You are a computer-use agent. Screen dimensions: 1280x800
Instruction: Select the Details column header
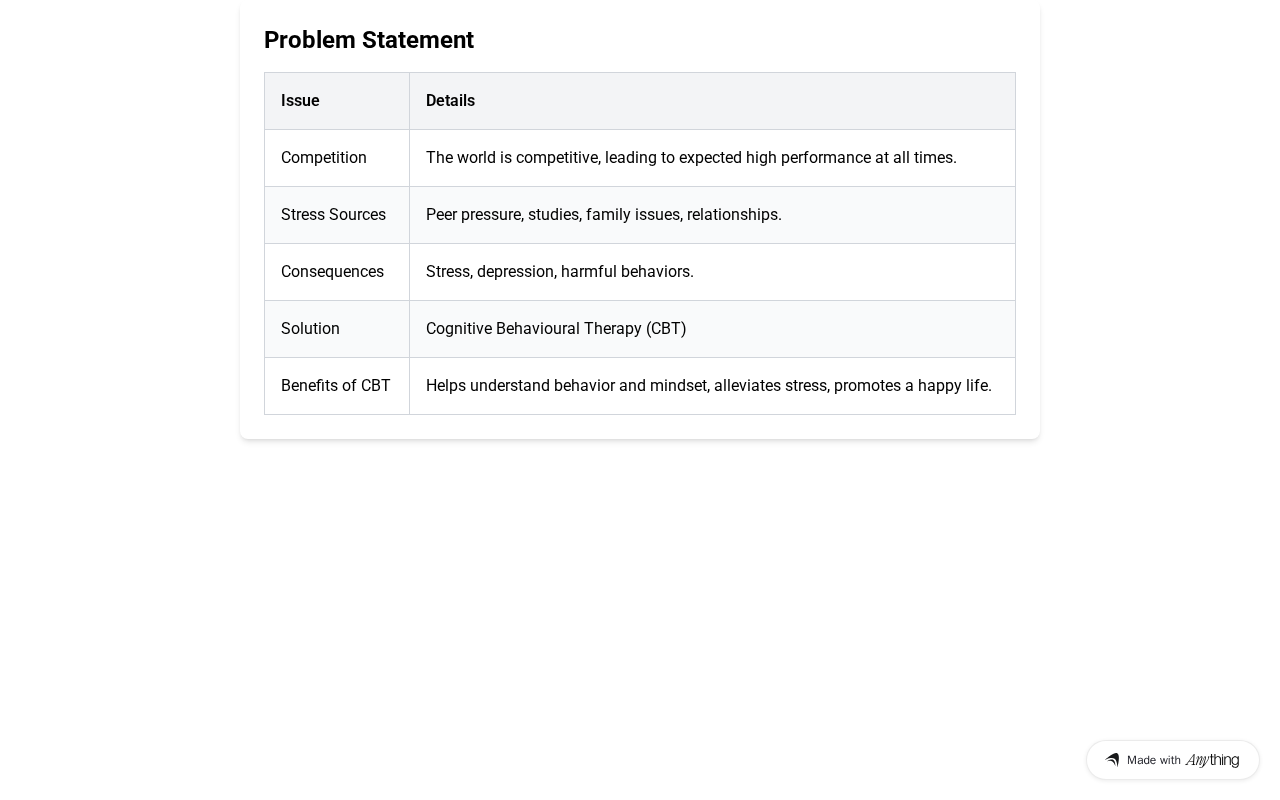[x=450, y=101]
